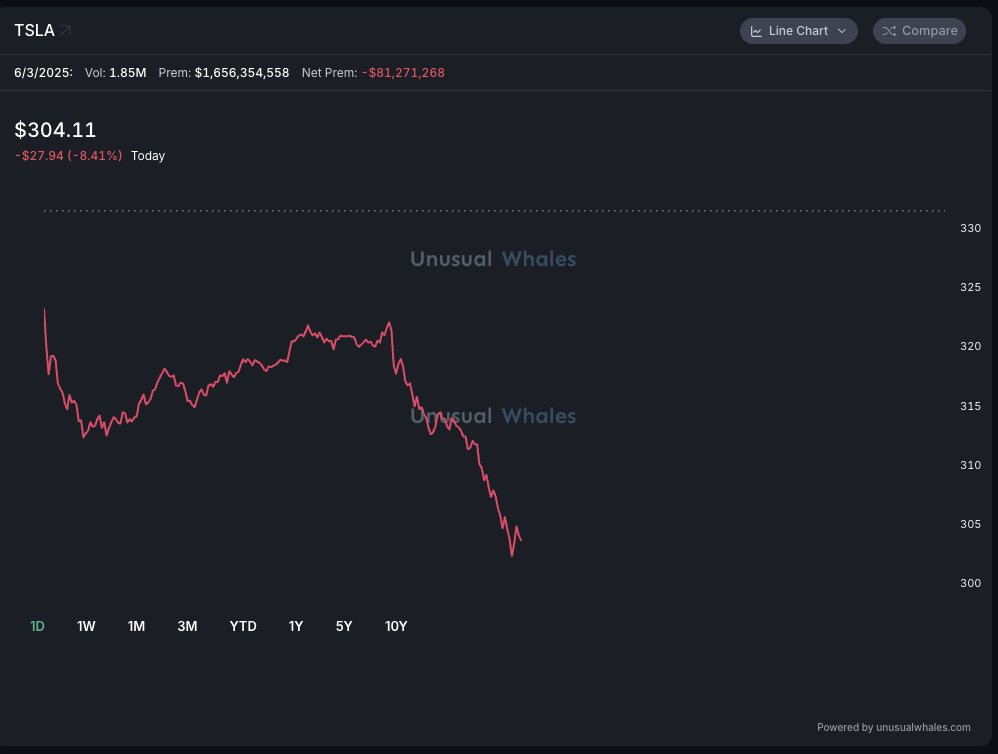Viewport: 998px width, 754px height.
Task: Expand the Line Chart dropdown chevron
Action: 842,31
